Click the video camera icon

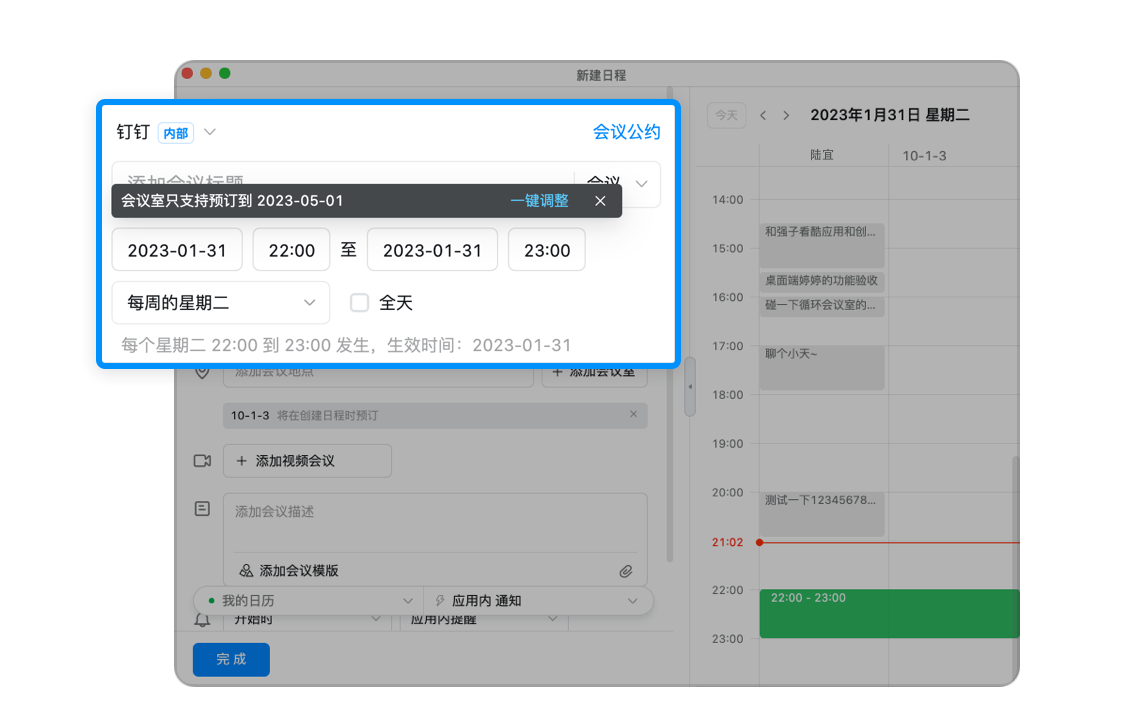coord(202,461)
